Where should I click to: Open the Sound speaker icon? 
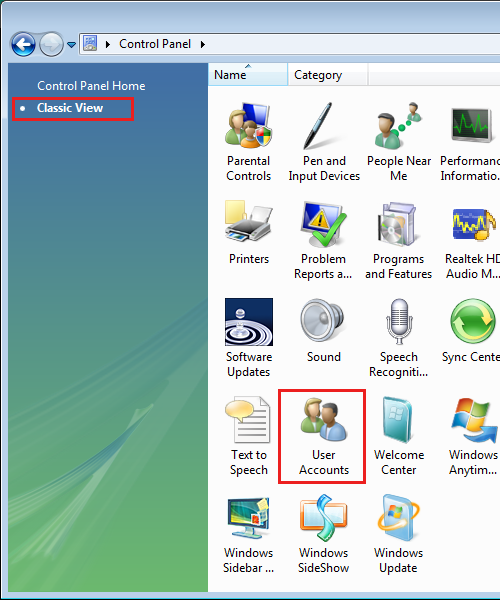324,322
